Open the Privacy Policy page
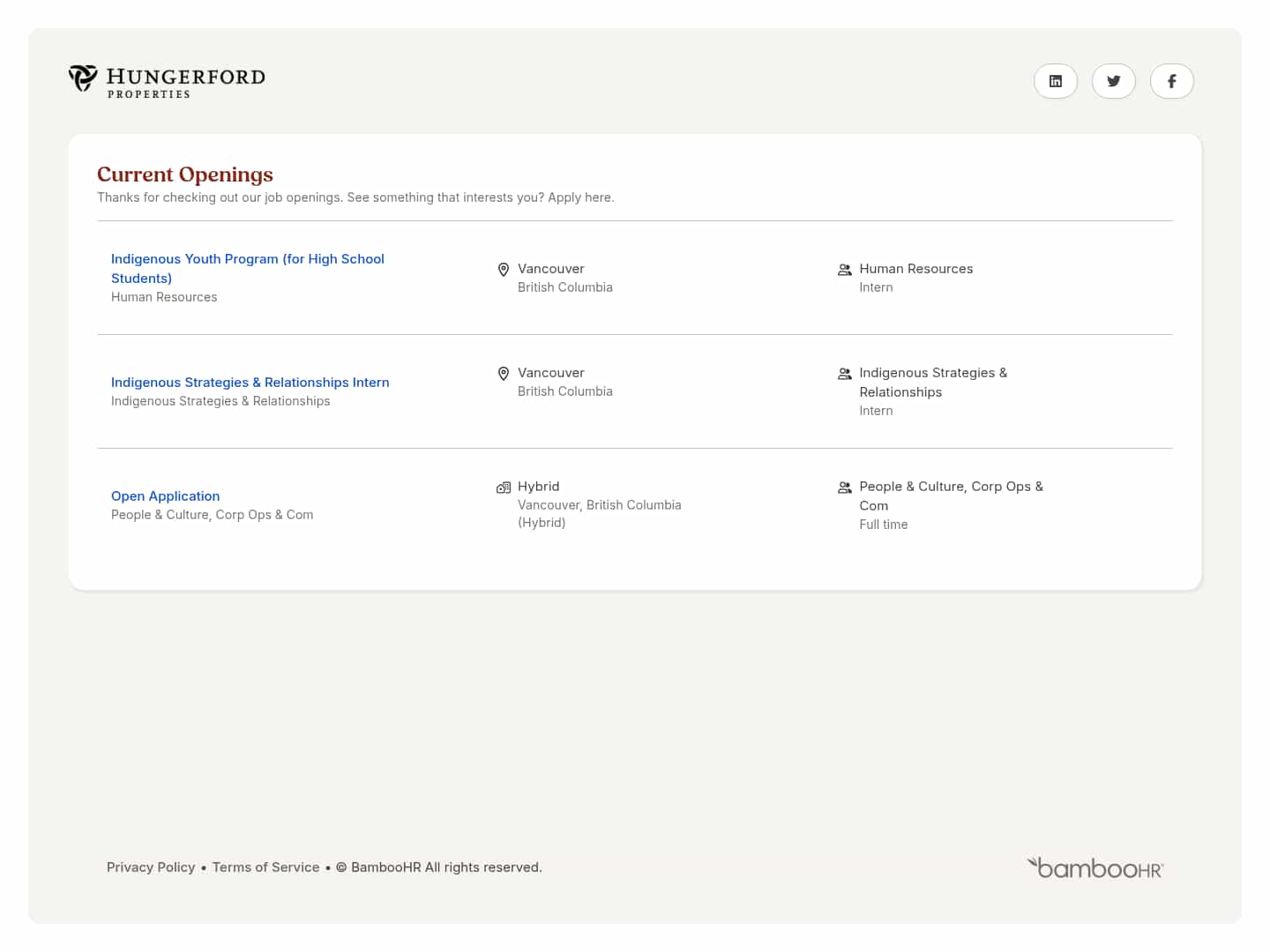 pos(151,867)
